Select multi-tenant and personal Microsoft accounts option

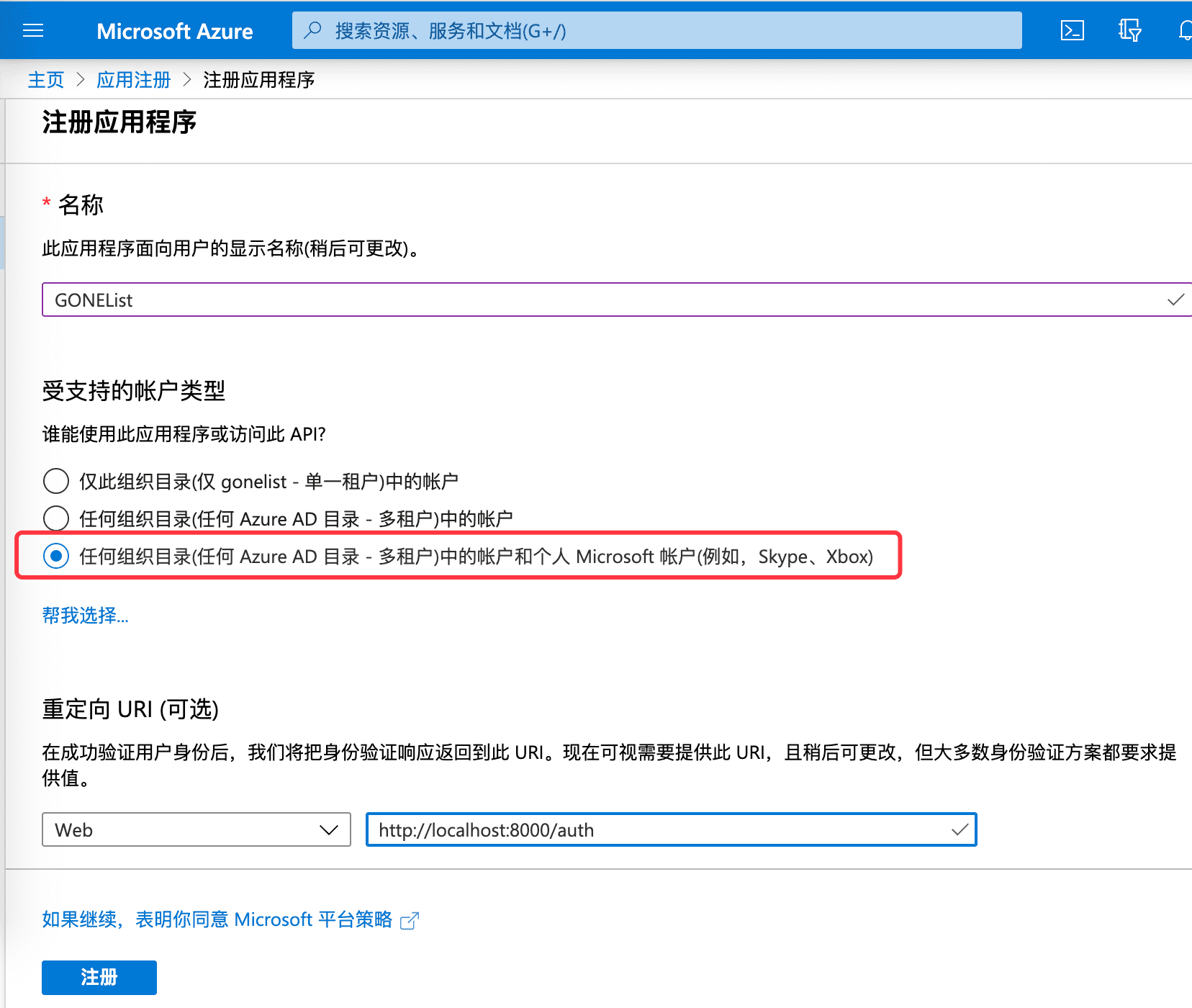pos(56,556)
